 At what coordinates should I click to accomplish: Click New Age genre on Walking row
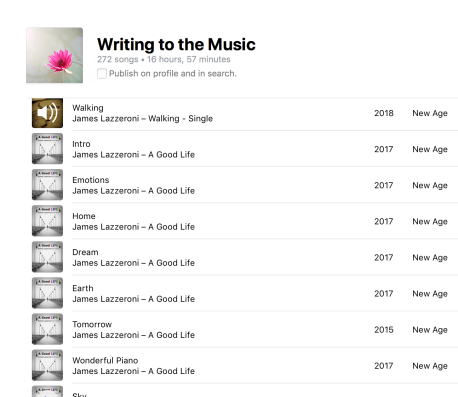[x=430, y=114]
